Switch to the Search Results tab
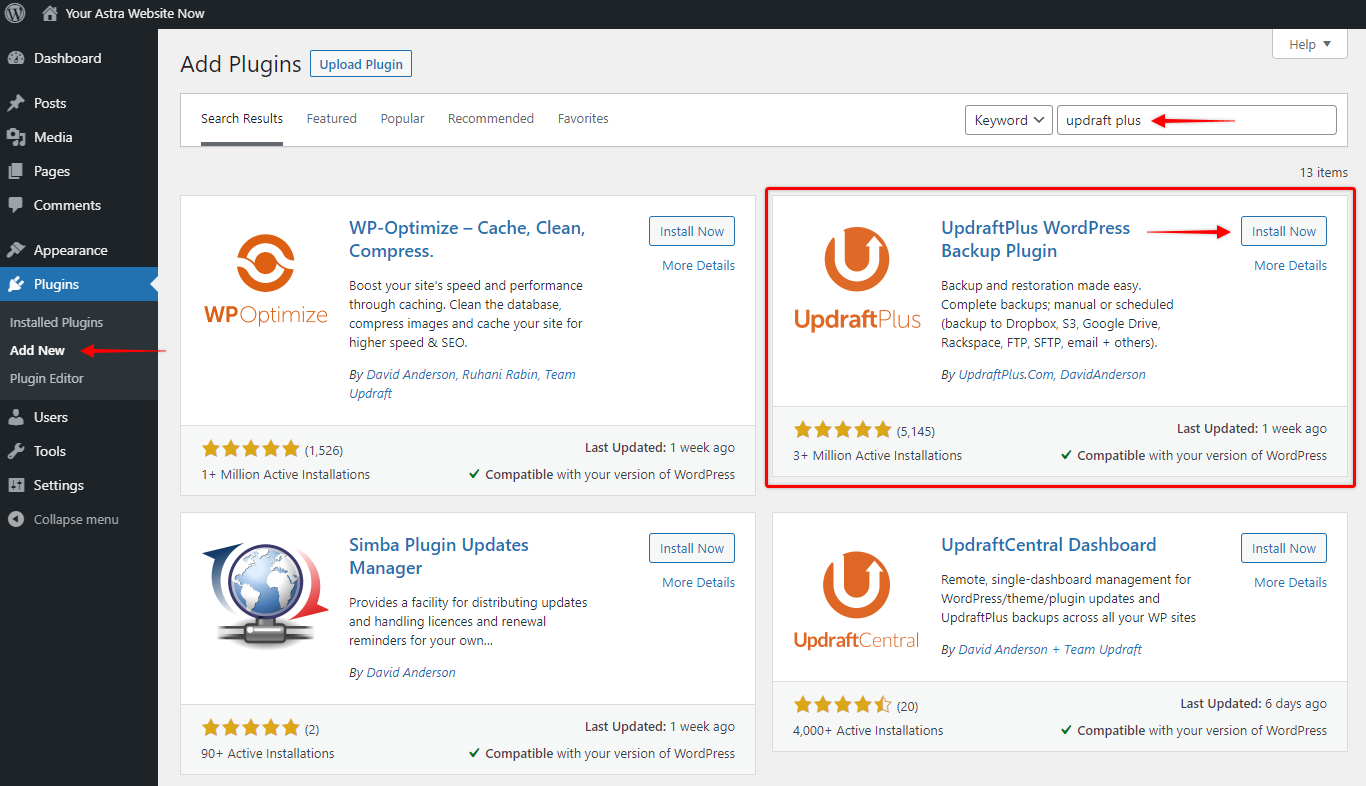Screen dimensions: 1366x786 [242, 118]
